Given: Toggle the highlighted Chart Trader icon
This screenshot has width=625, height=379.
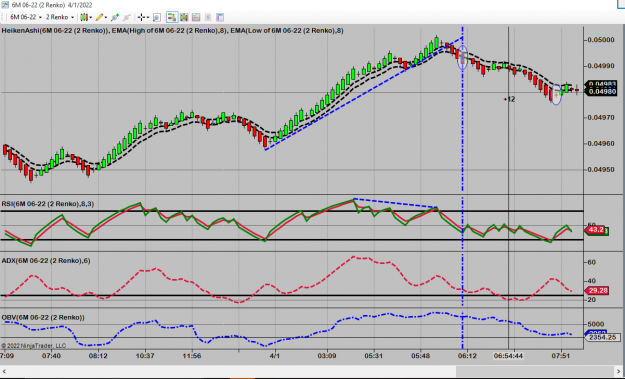Looking at the screenshot, I should coord(172,17).
